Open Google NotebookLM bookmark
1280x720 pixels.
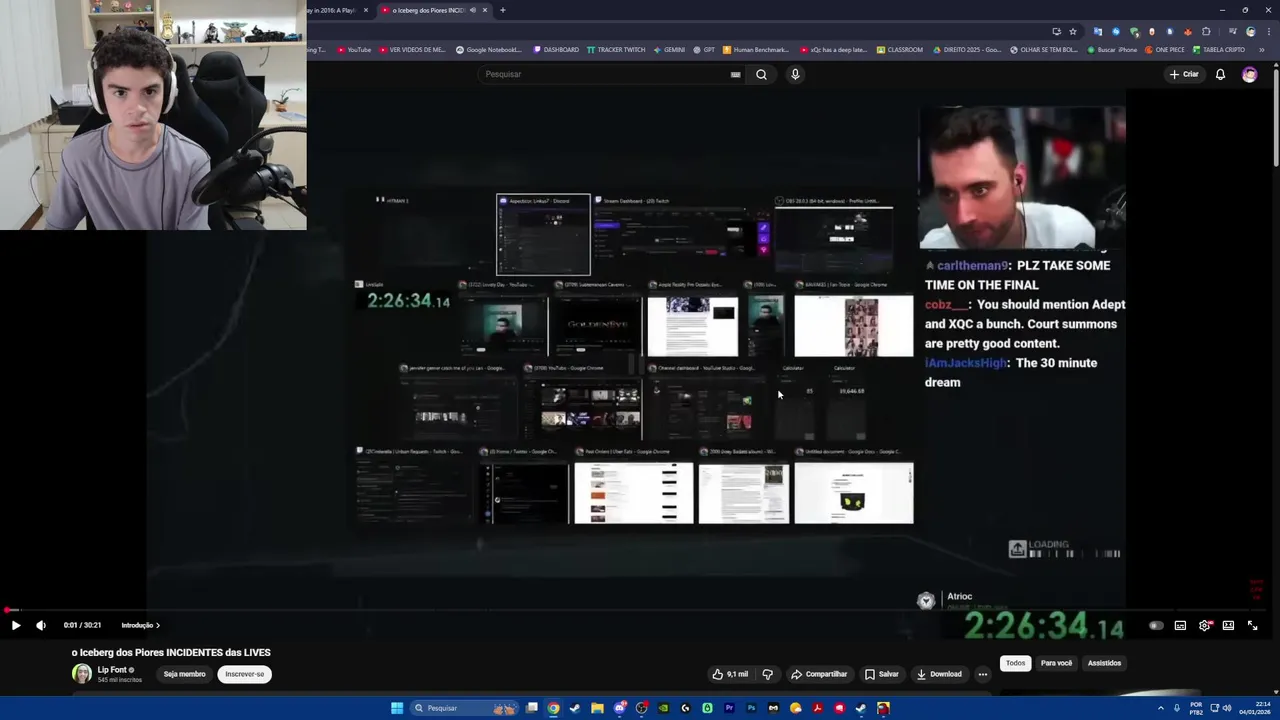[x=489, y=49]
